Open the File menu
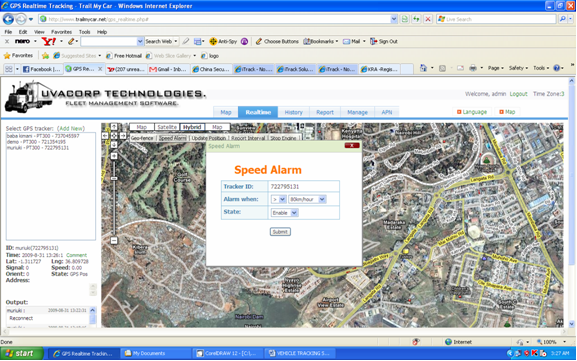 tap(8, 32)
